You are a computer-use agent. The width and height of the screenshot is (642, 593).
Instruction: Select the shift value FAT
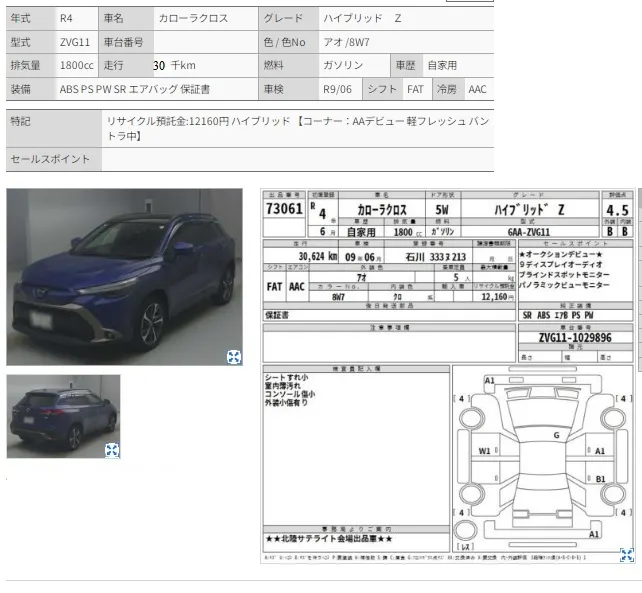[415, 89]
